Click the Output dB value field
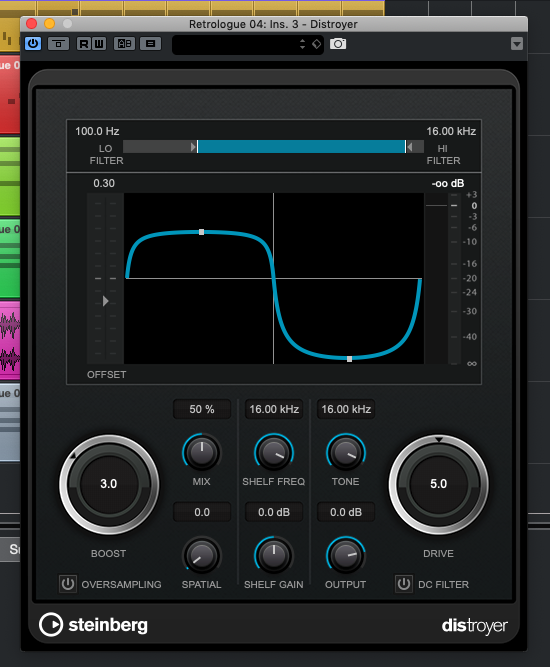The width and height of the screenshot is (550, 667). coord(346,512)
